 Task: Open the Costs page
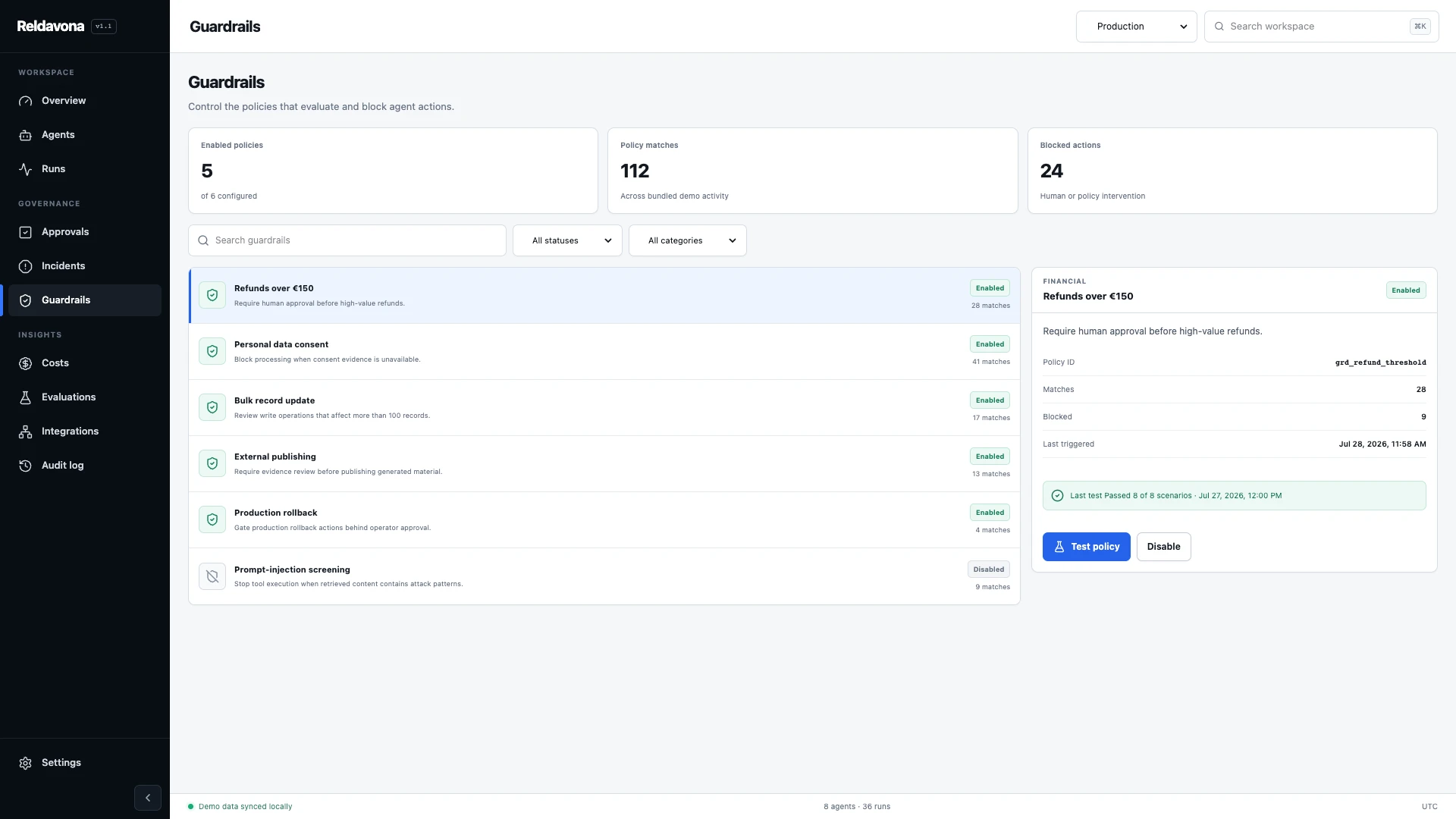pyautogui.click(x=85, y=363)
